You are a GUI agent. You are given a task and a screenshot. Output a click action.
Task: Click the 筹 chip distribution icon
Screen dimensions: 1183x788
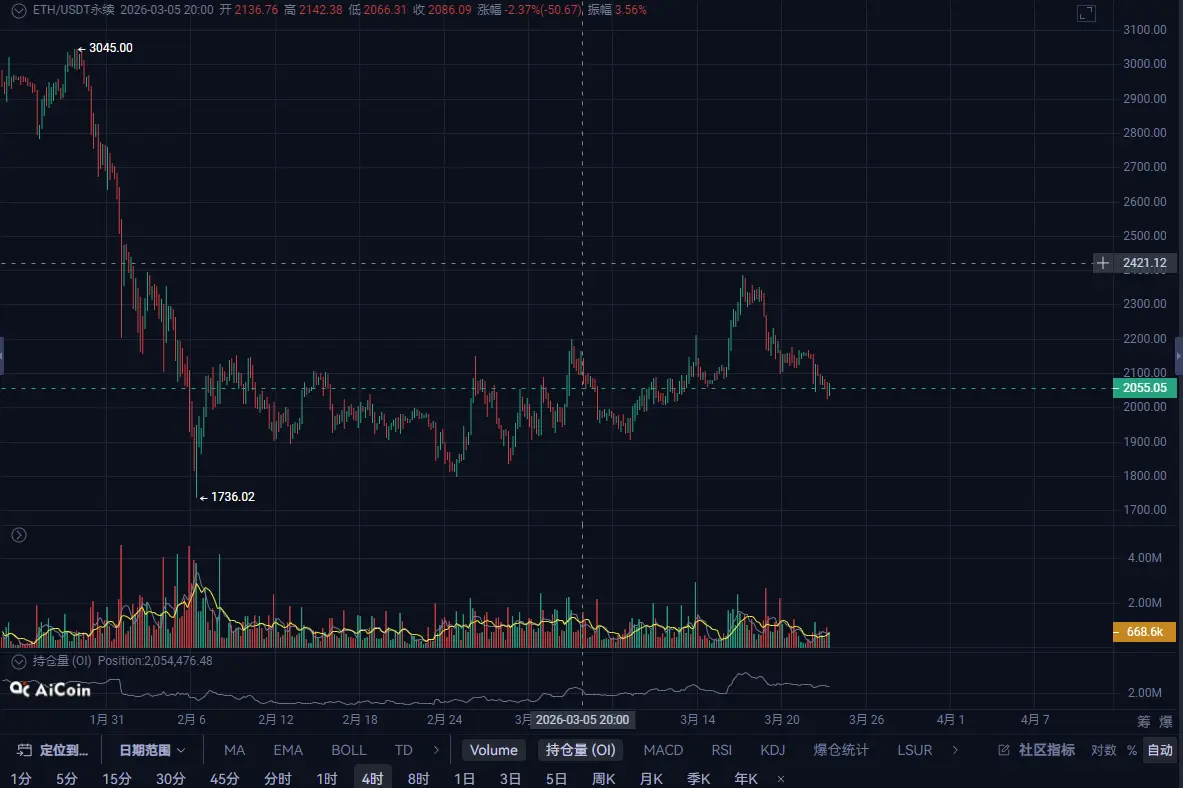click(1144, 722)
